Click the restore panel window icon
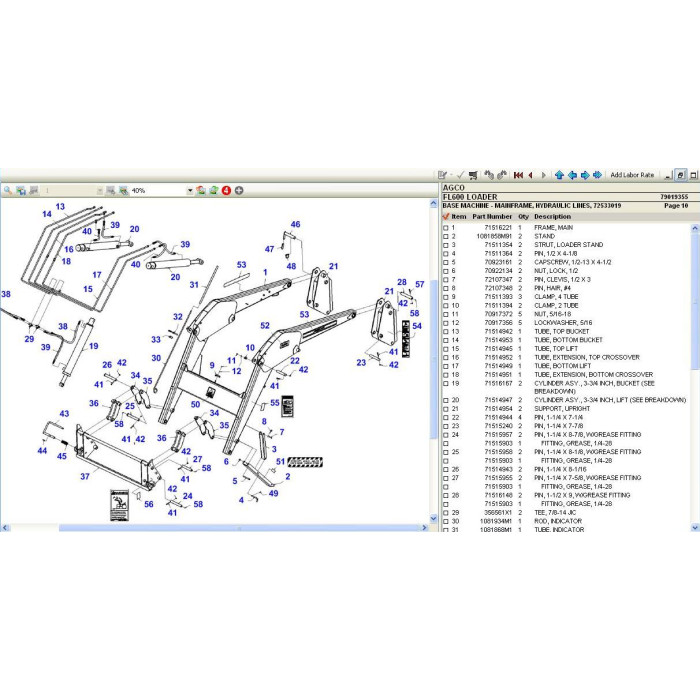This screenshot has width=700, height=700. pyautogui.click(x=680, y=175)
